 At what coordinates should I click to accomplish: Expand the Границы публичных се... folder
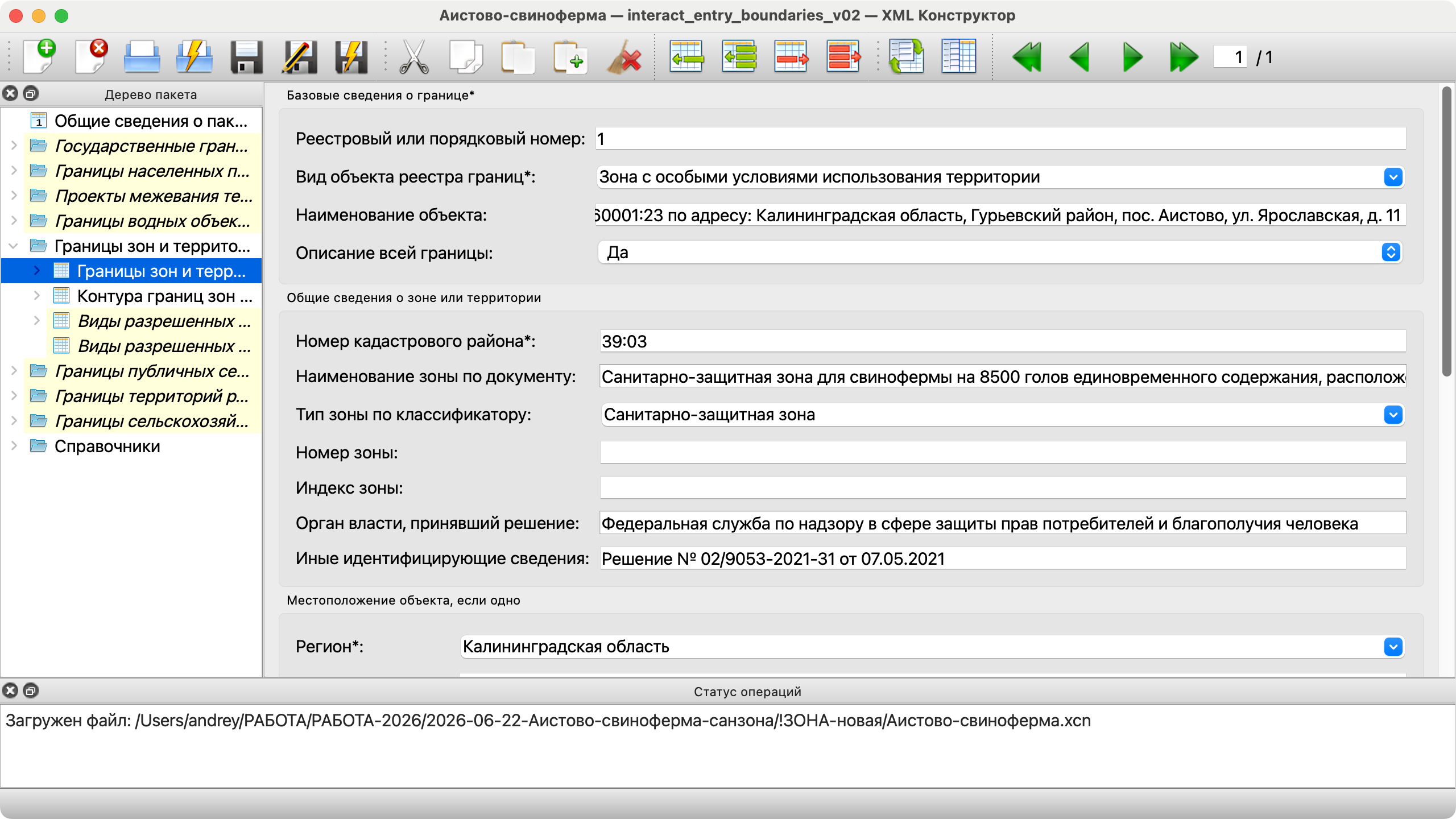[14, 371]
